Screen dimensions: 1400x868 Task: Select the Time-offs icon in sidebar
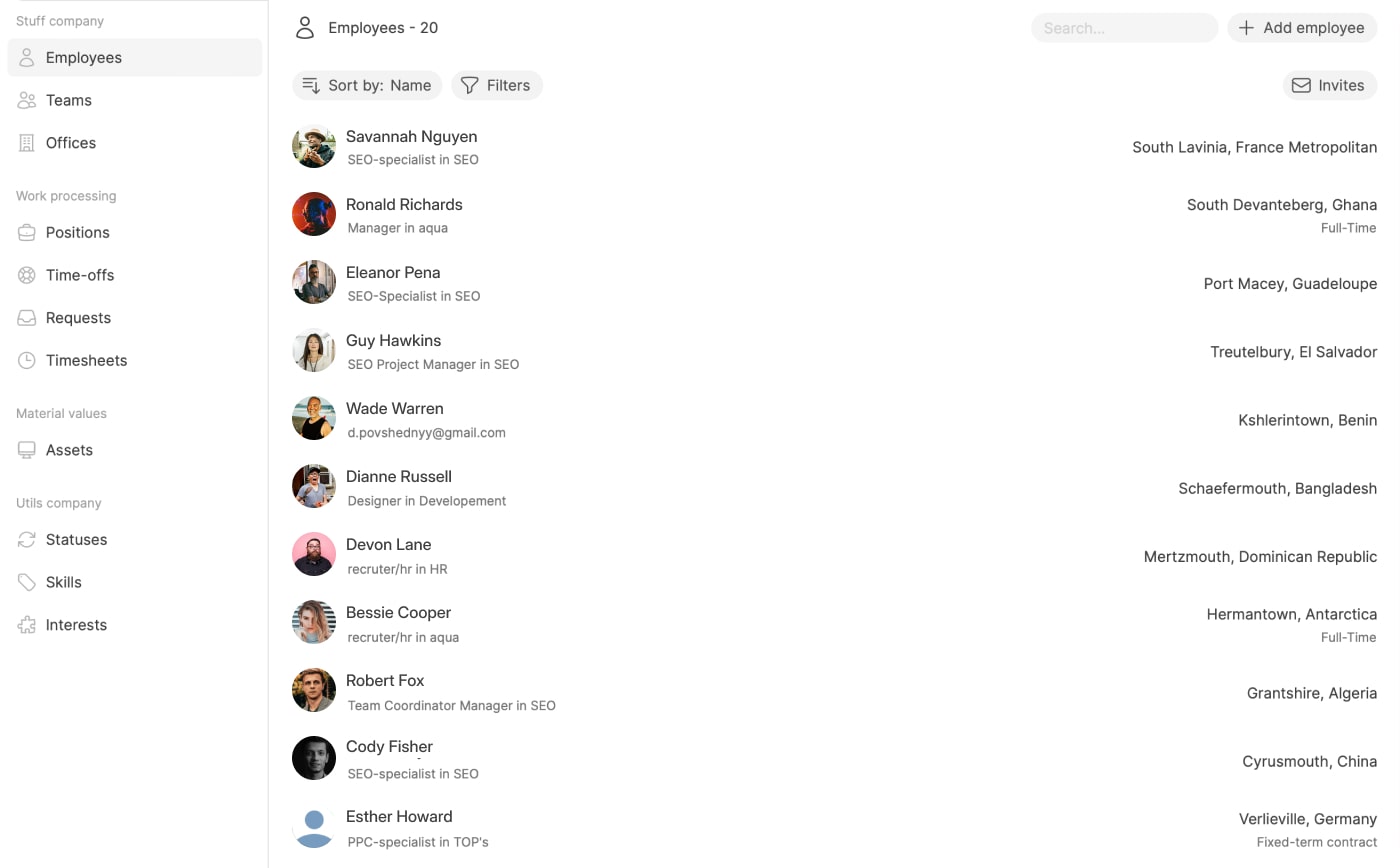coord(27,275)
